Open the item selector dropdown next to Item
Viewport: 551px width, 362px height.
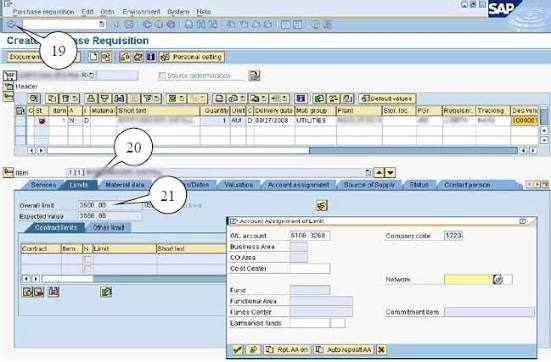(368, 172)
